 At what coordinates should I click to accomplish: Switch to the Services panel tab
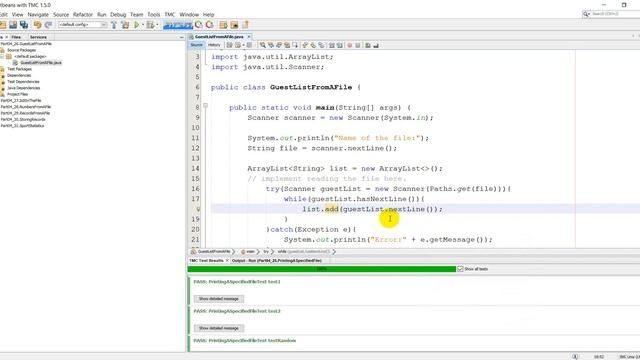pos(38,37)
